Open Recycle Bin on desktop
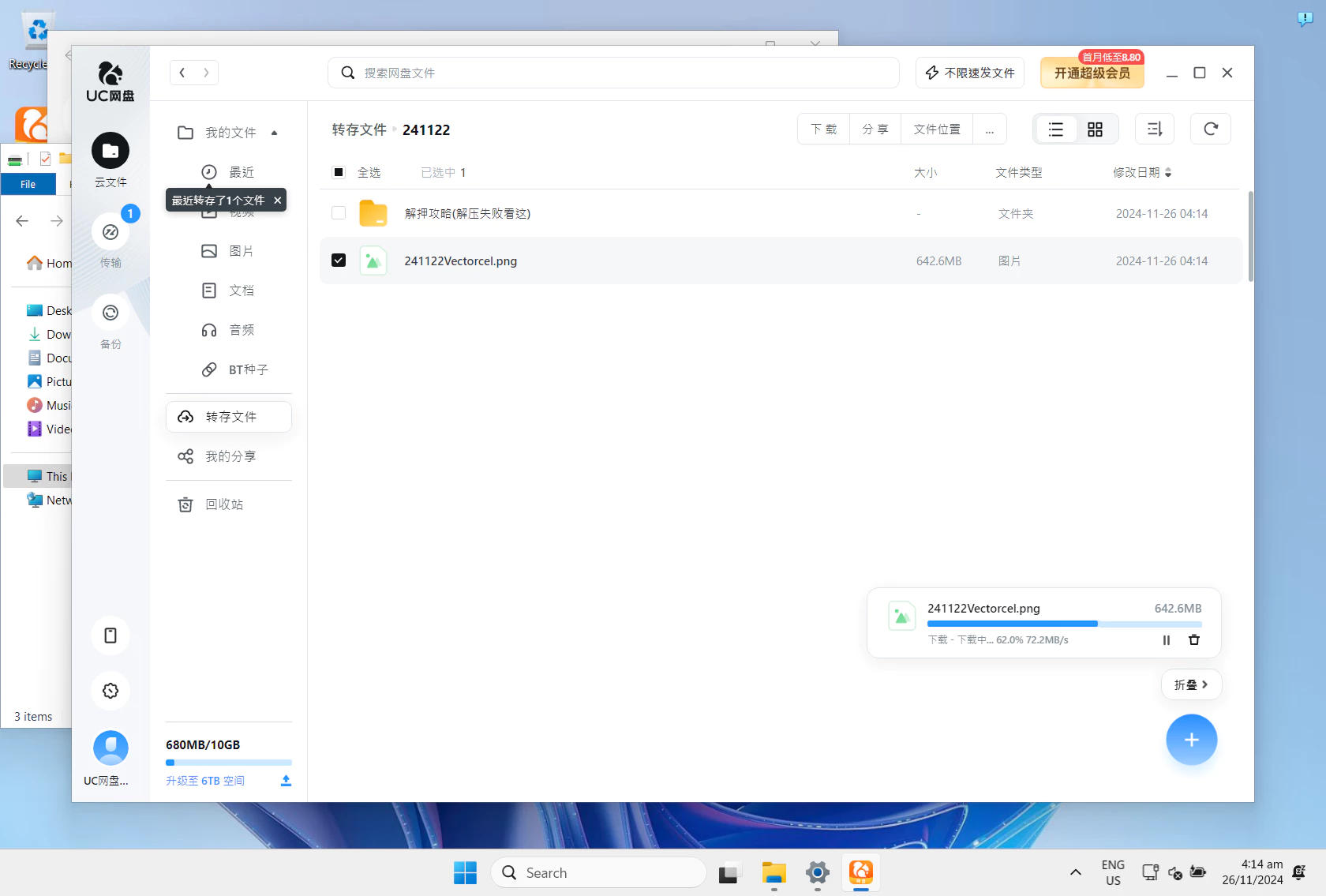The height and width of the screenshot is (896, 1326). point(32,41)
